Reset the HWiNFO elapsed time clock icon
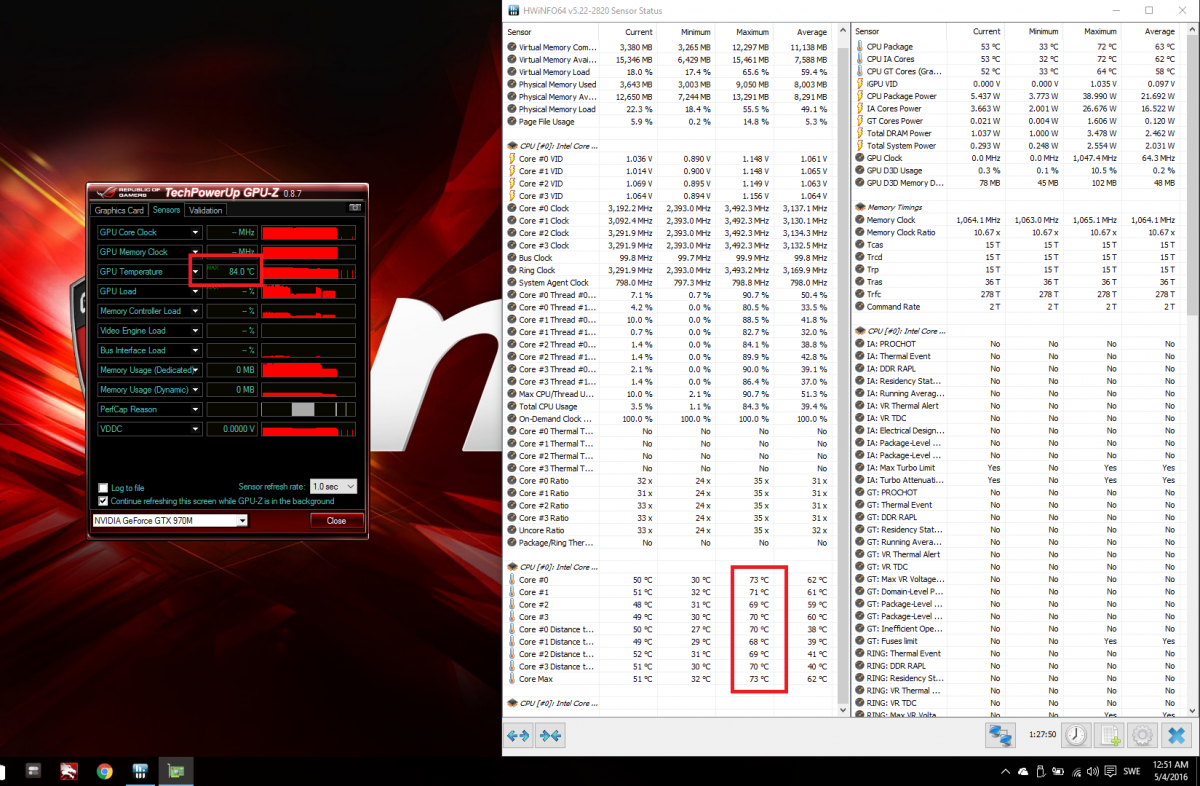The height and width of the screenshot is (786, 1200). [1075, 736]
